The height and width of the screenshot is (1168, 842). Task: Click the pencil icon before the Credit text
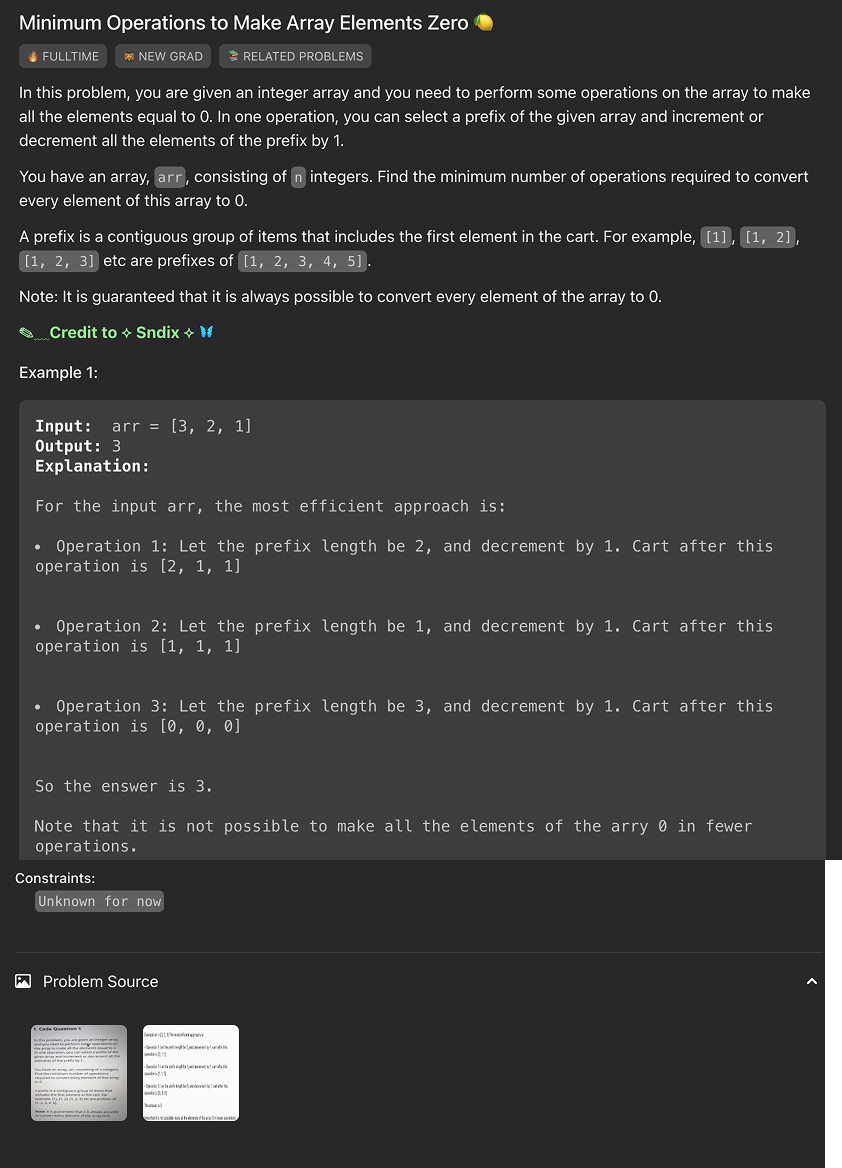[x=28, y=331]
